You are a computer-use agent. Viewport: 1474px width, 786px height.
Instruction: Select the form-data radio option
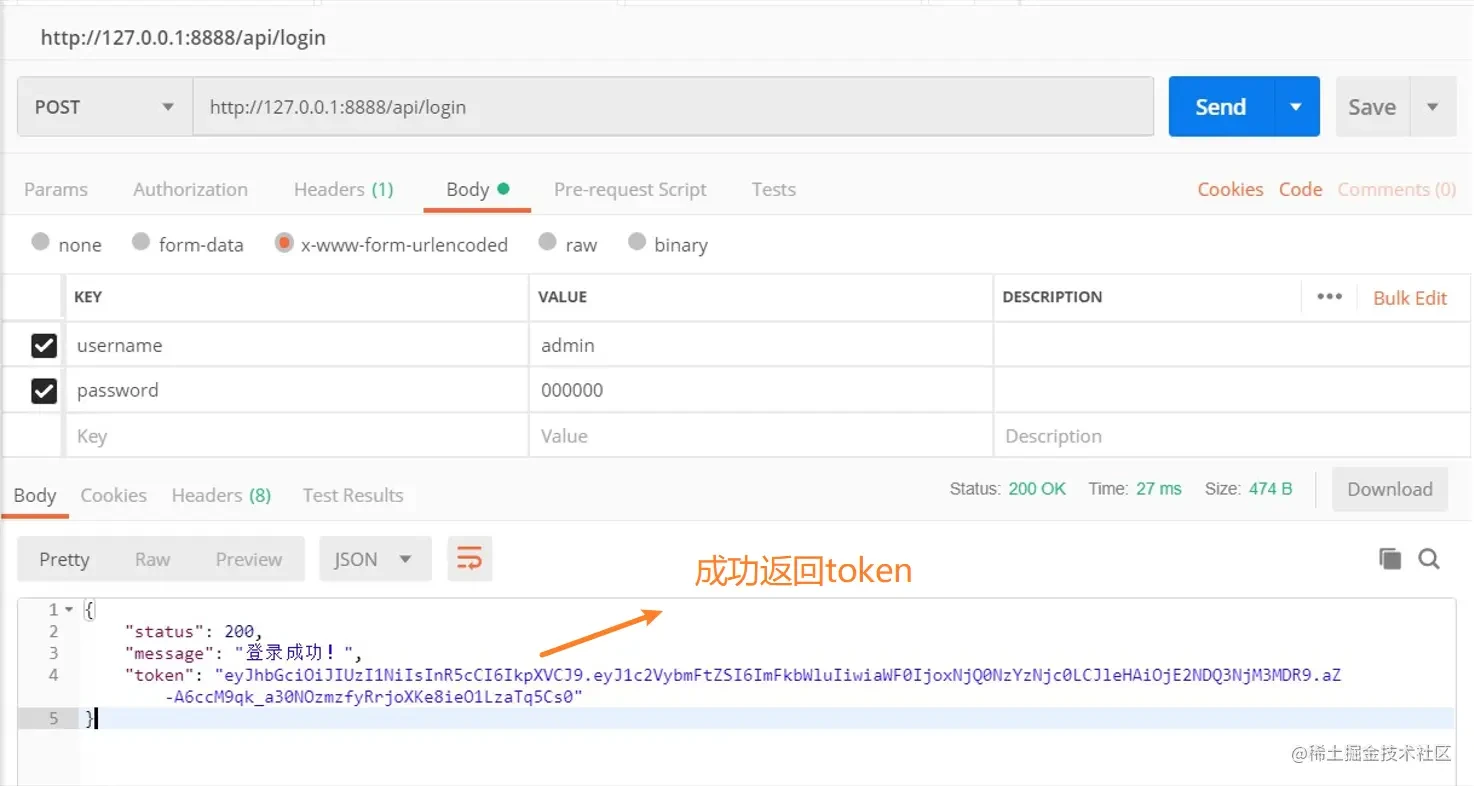coord(141,242)
